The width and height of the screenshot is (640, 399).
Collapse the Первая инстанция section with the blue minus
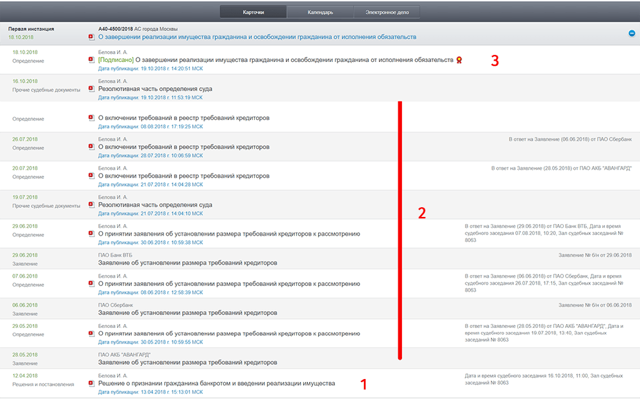point(631,33)
